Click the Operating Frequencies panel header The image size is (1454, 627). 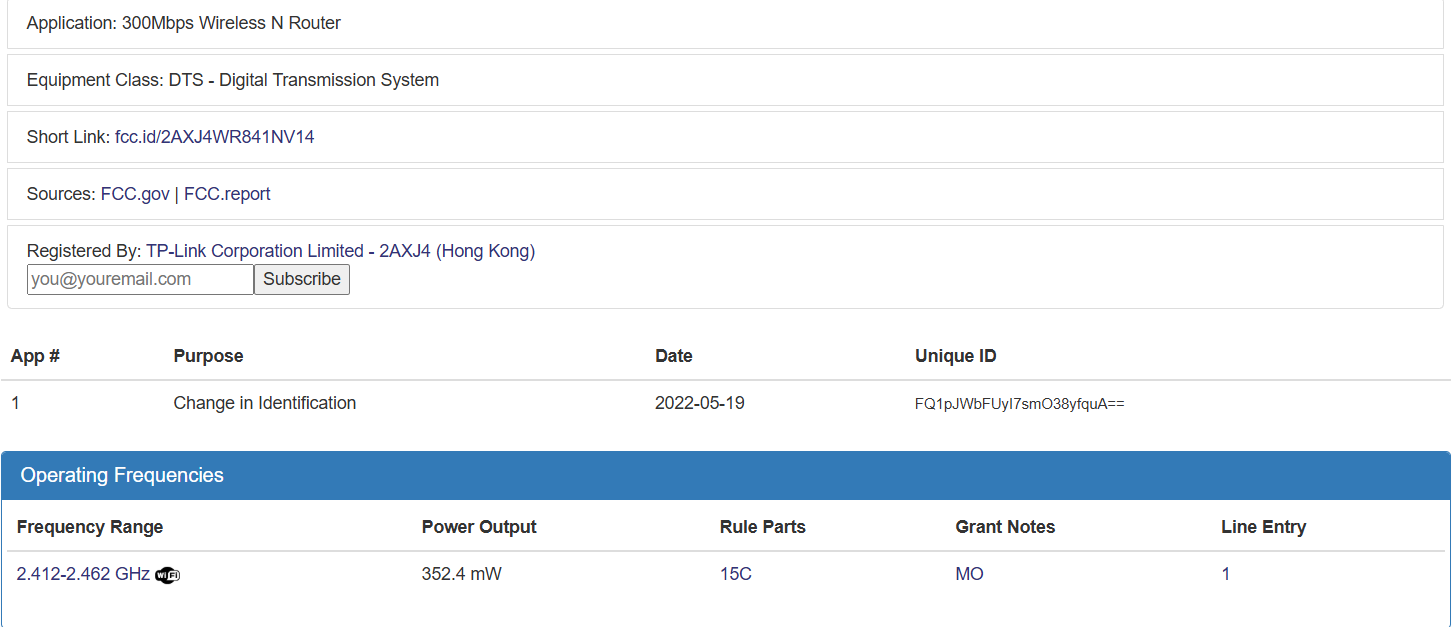(122, 475)
